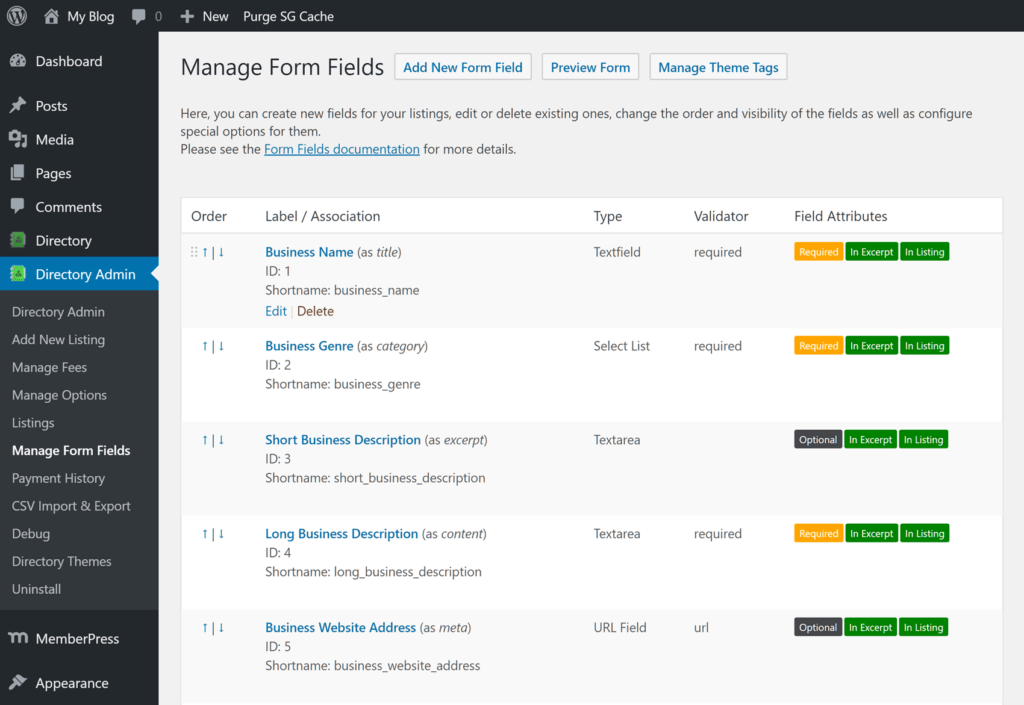The height and width of the screenshot is (705, 1024).
Task: Delete the Business Name field
Action: (315, 311)
